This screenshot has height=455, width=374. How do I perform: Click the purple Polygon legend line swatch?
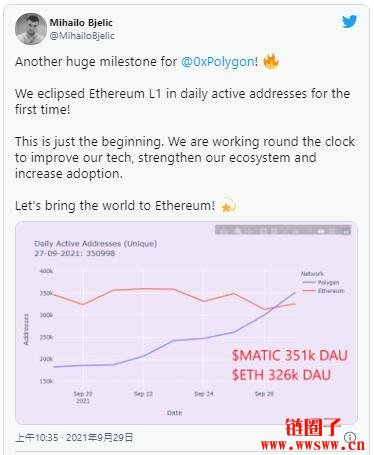pyautogui.click(x=309, y=282)
